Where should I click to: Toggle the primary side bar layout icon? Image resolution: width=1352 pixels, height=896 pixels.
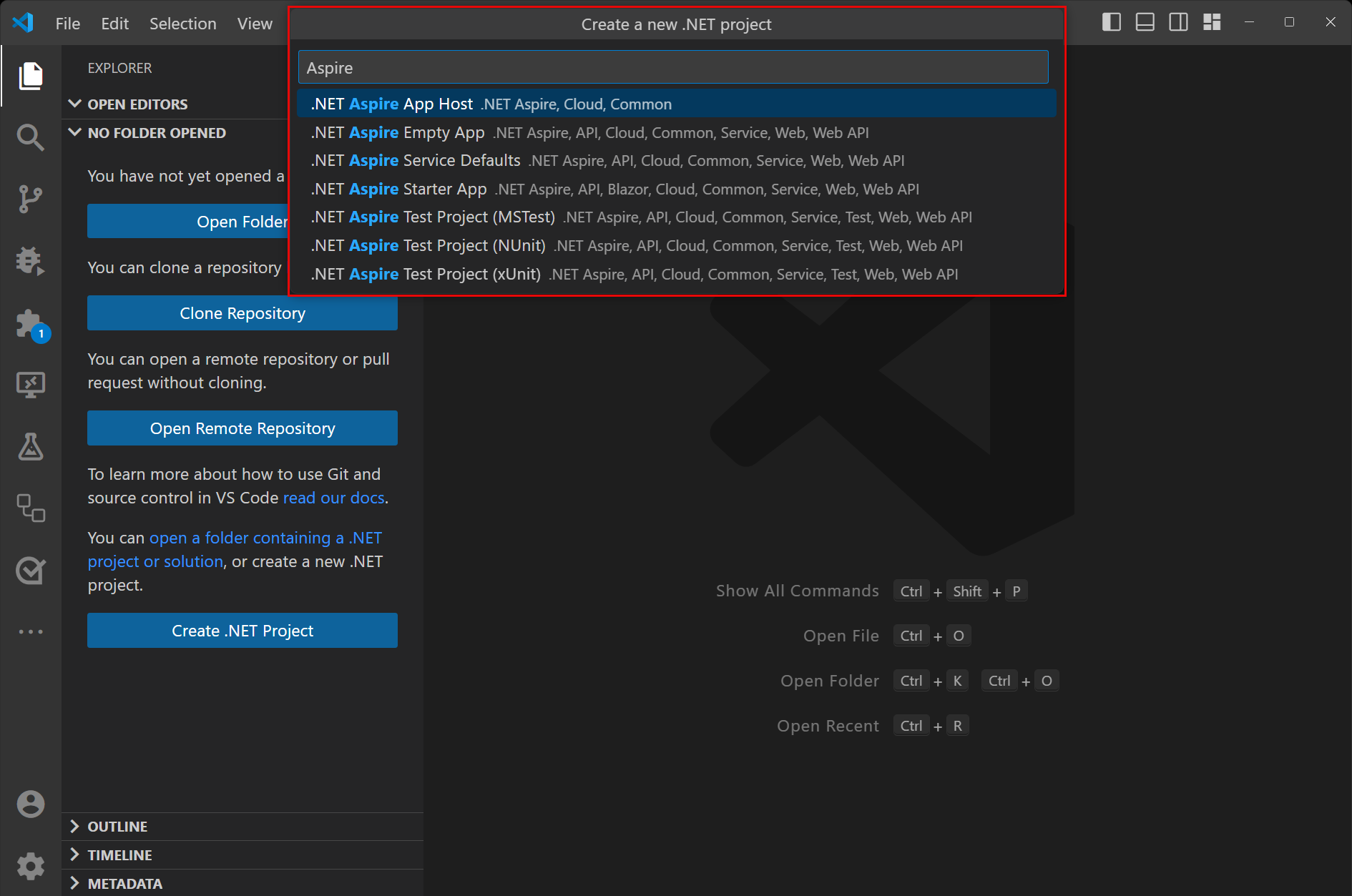[x=1111, y=22]
